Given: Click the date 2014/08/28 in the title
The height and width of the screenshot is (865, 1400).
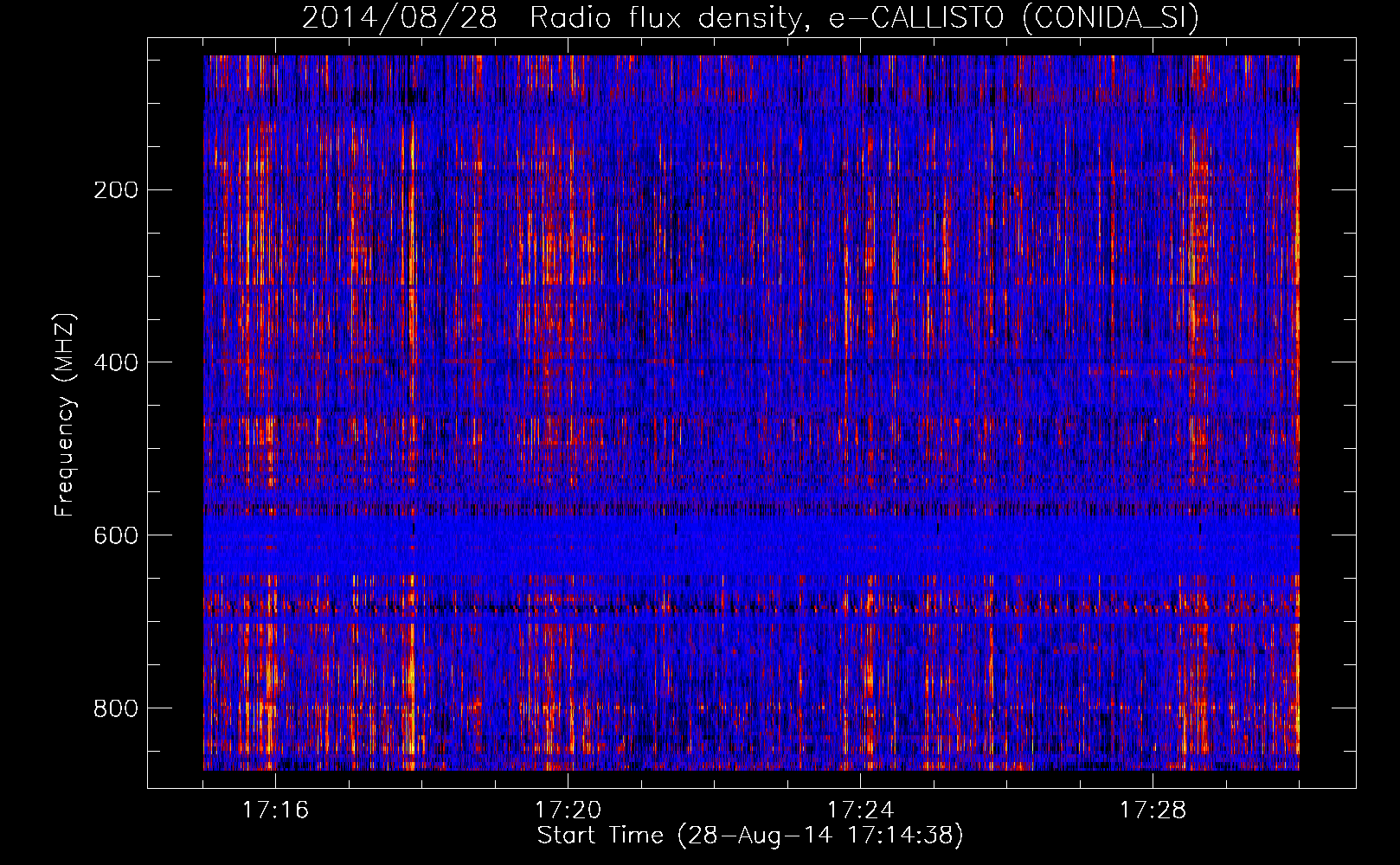Looking at the screenshot, I should click(399, 18).
